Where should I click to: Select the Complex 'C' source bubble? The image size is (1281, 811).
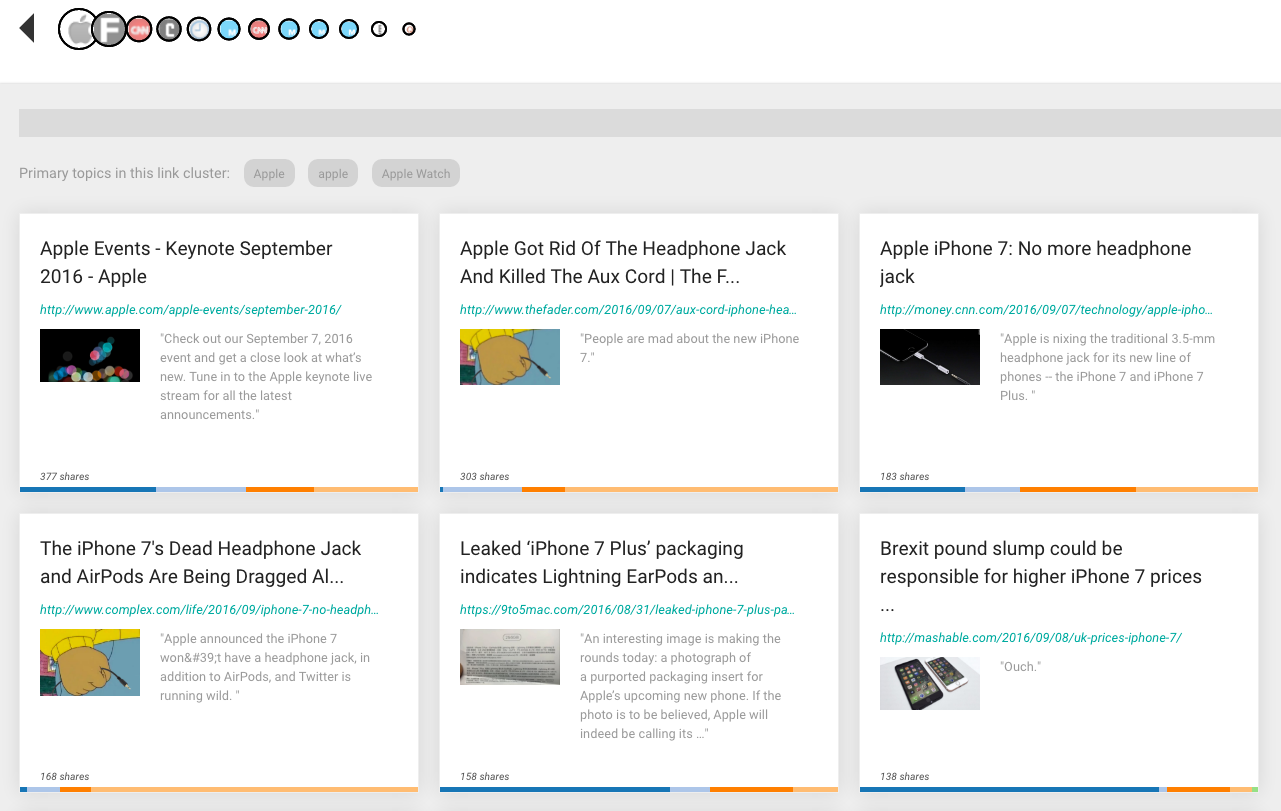click(170, 30)
